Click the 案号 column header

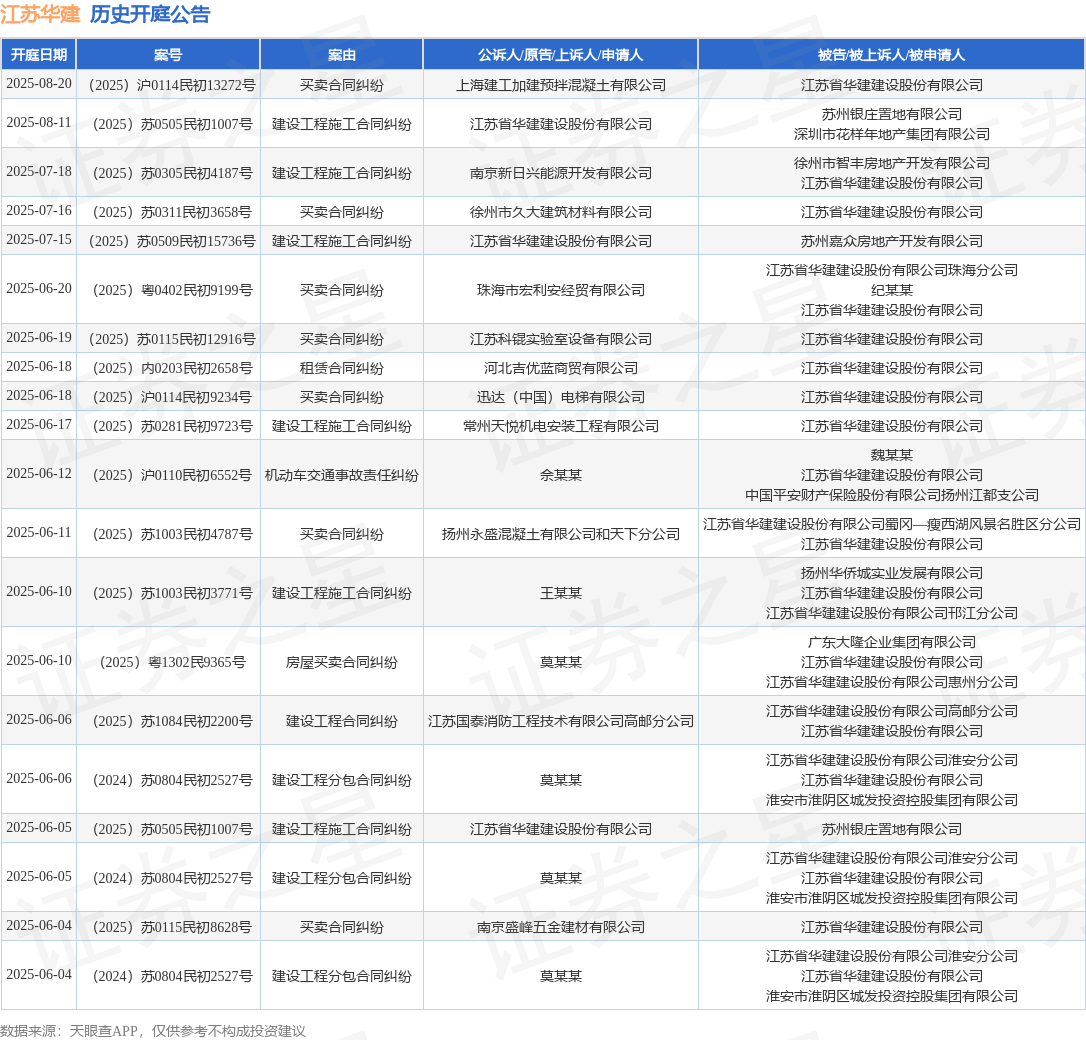[168, 55]
